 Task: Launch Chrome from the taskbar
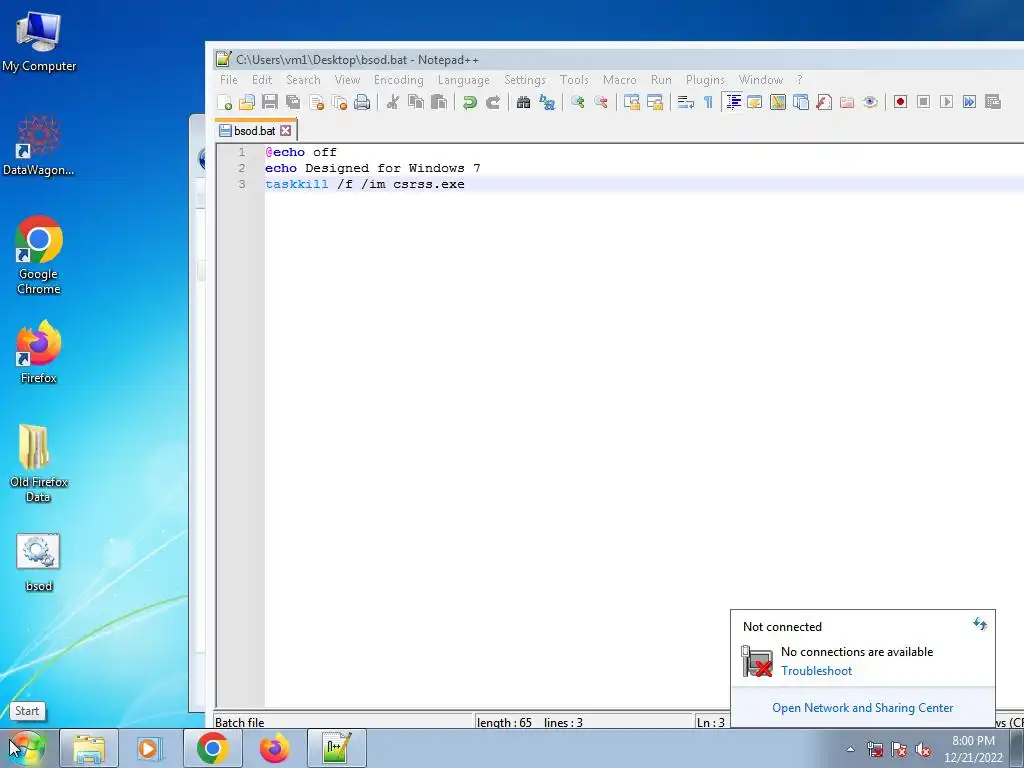pyautogui.click(x=213, y=748)
